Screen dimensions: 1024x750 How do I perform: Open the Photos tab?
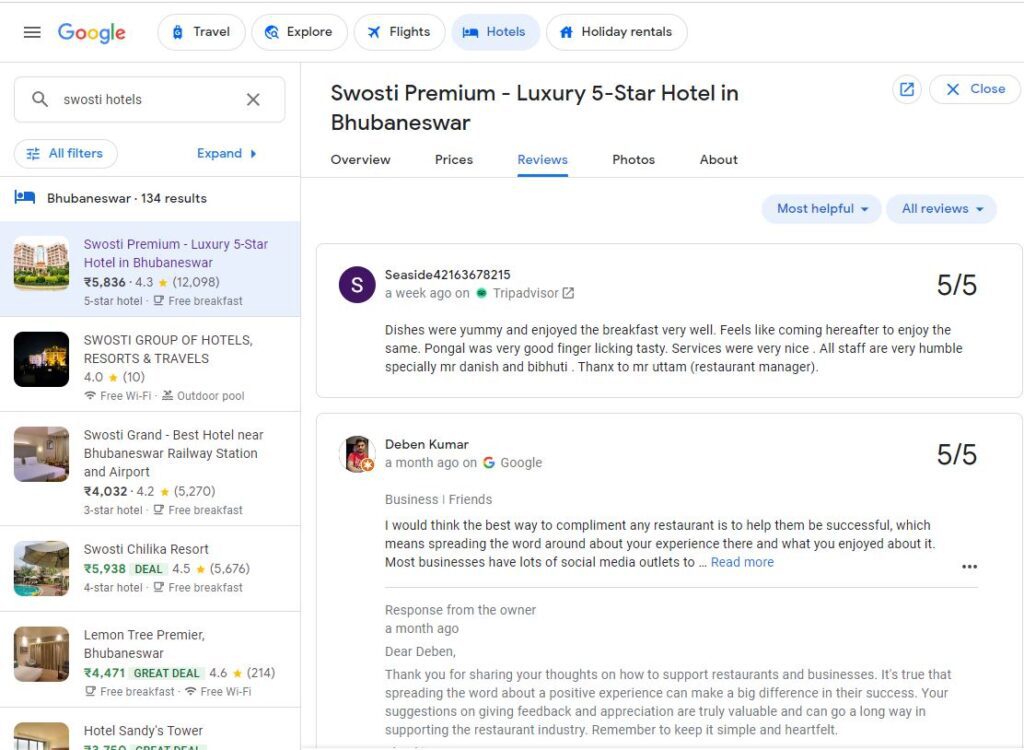point(633,160)
